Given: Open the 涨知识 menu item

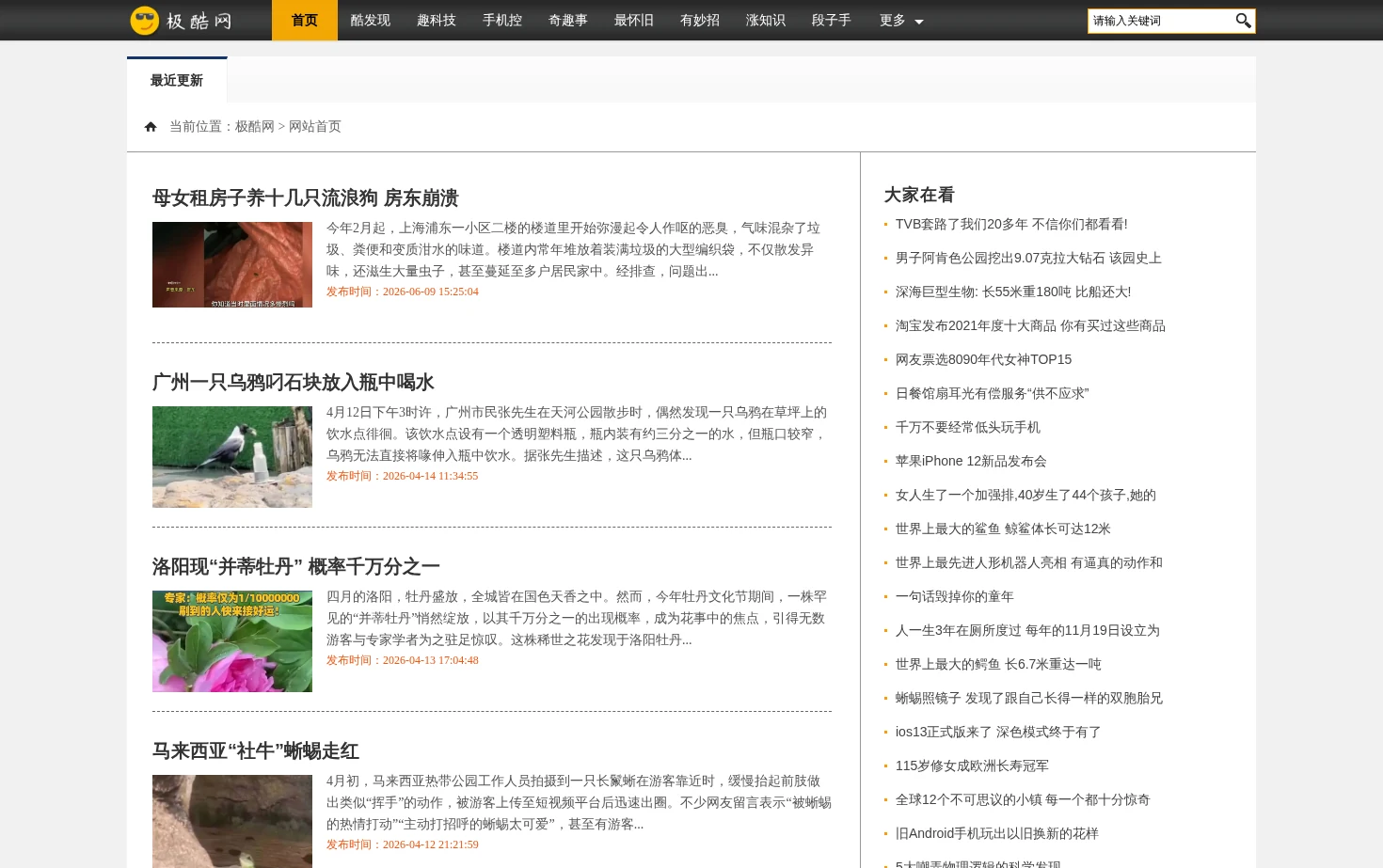Looking at the screenshot, I should pos(766,21).
